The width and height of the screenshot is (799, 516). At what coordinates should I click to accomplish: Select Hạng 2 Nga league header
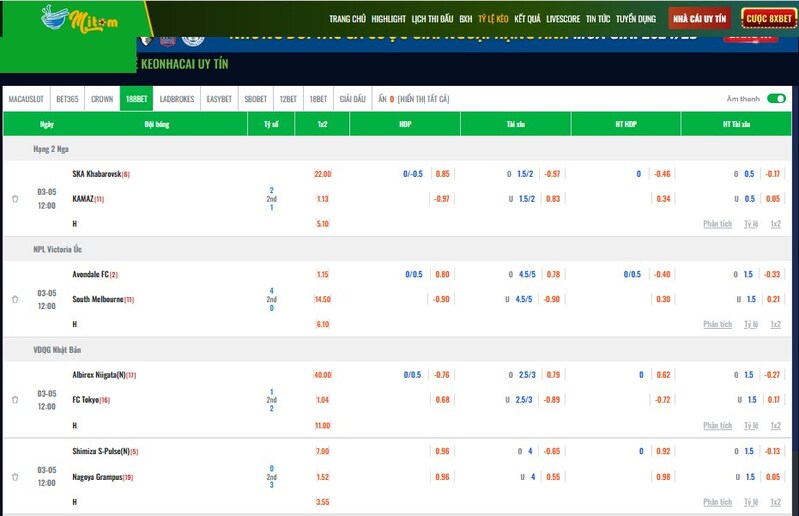pos(51,149)
